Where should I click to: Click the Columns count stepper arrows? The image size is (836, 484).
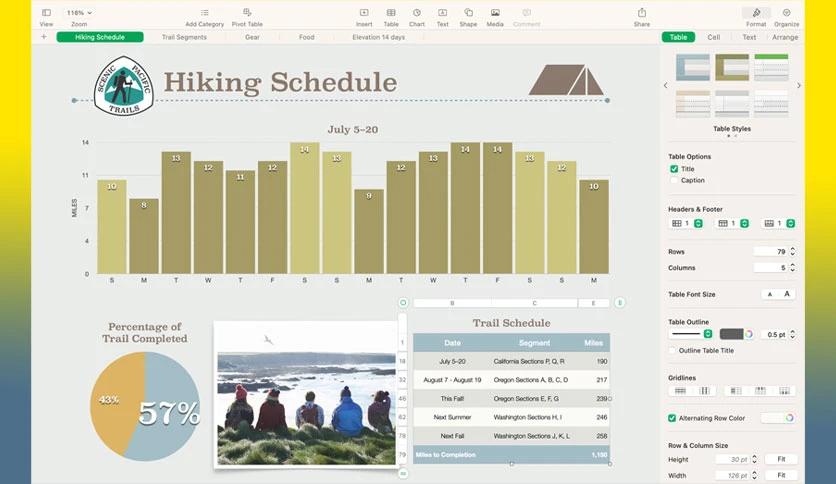pyautogui.click(x=792, y=268)
